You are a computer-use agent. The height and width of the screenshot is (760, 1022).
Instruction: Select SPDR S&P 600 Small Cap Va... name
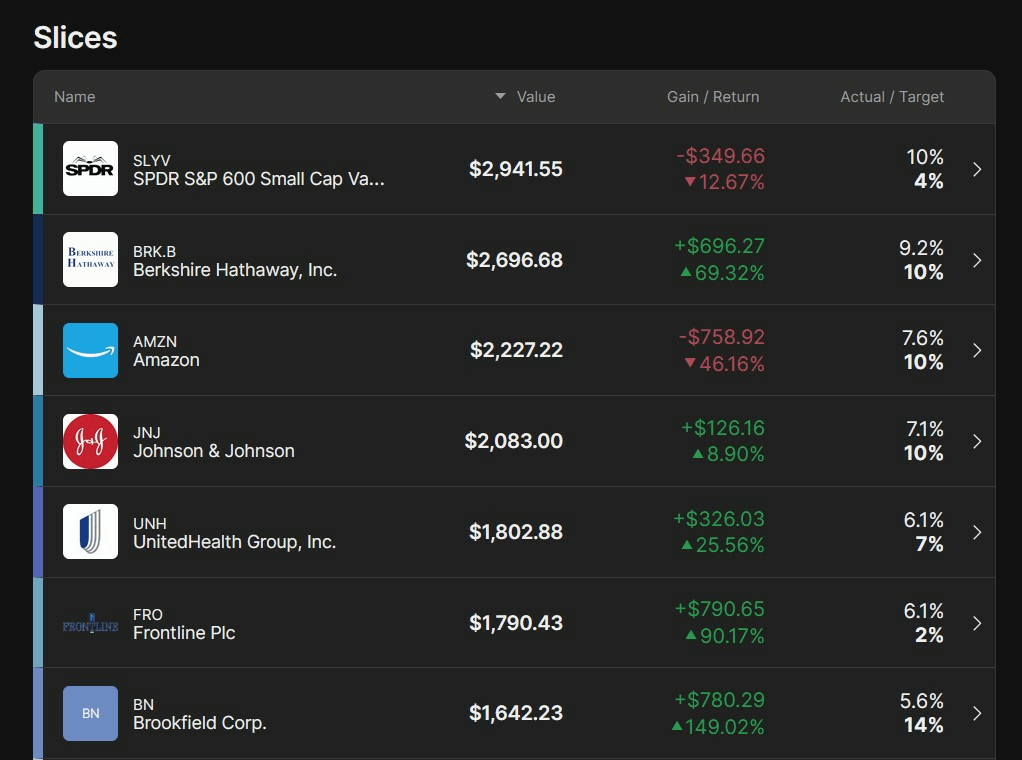tap(259, 179)
